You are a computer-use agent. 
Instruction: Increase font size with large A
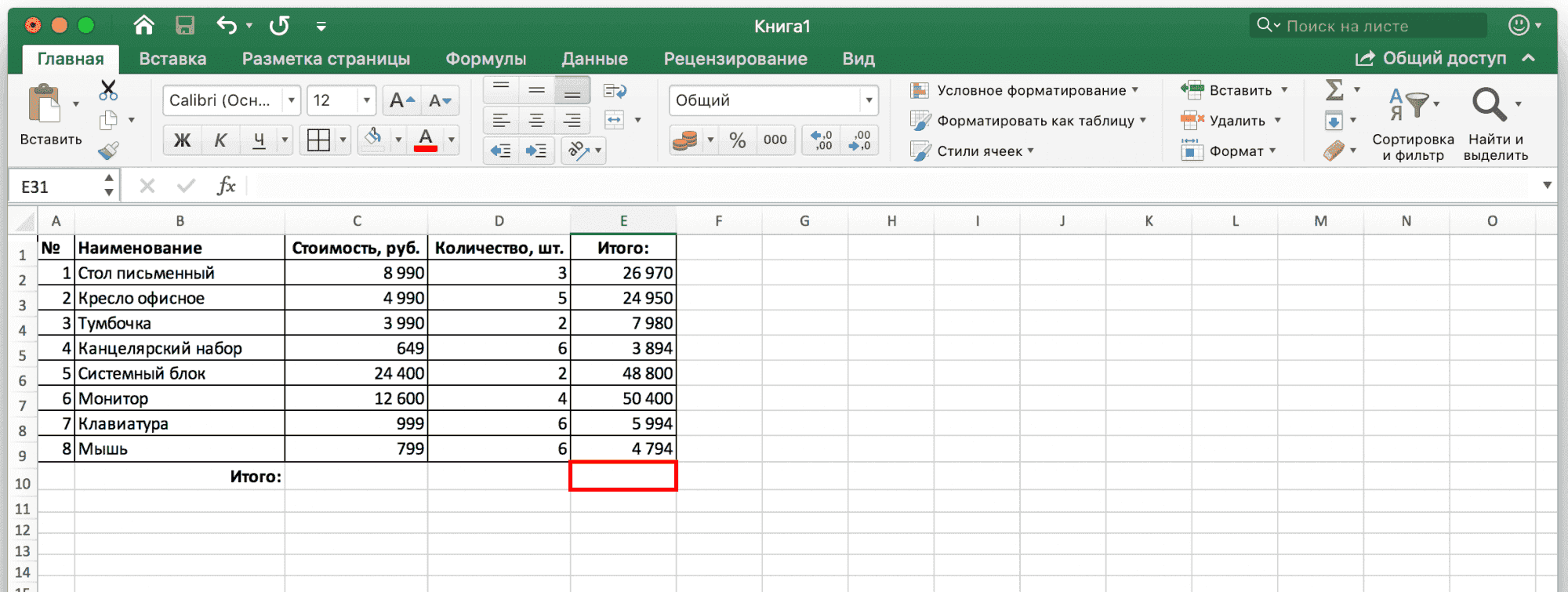tap(401, 100)
